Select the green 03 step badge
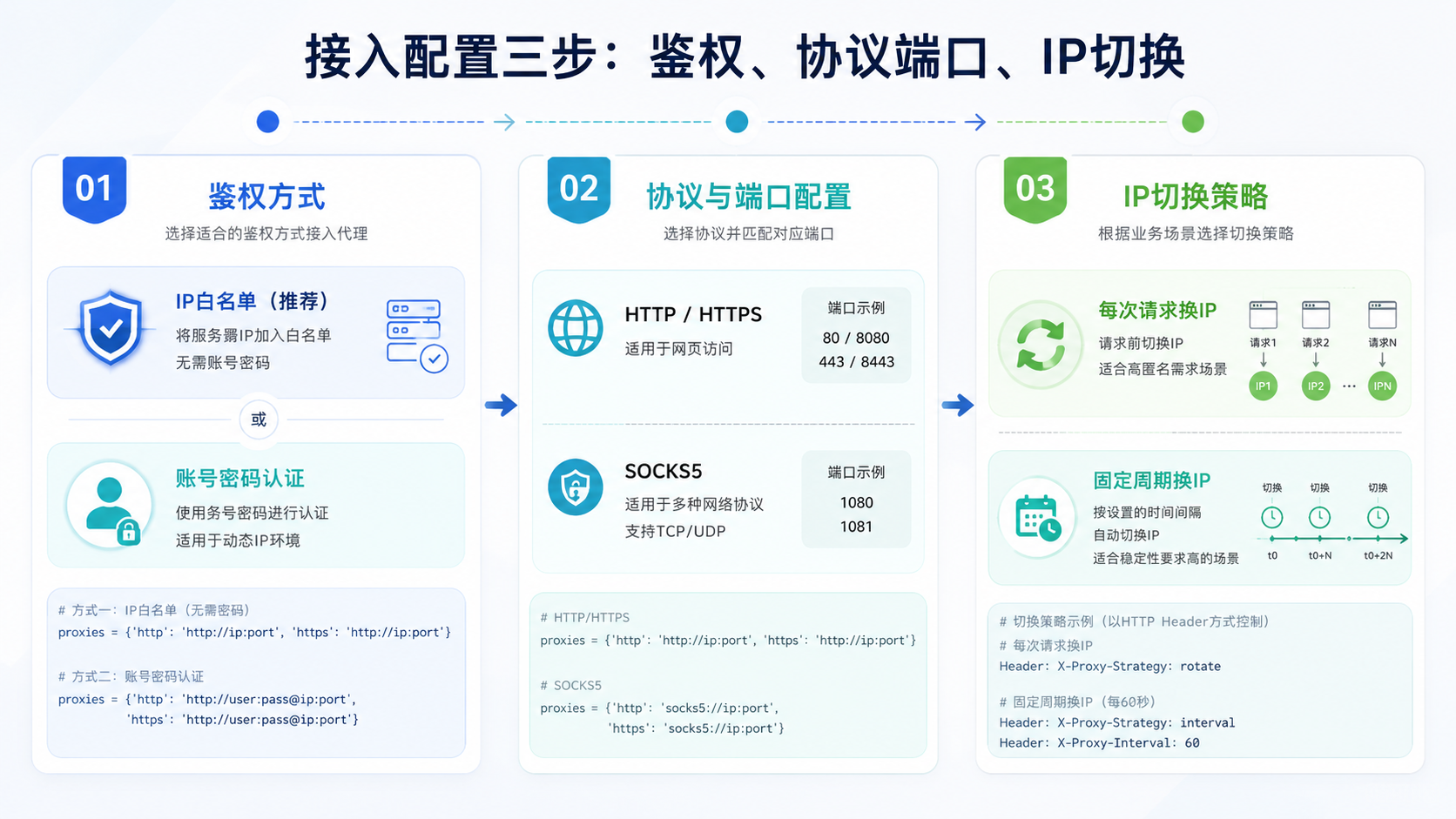 coord(1035,189)
